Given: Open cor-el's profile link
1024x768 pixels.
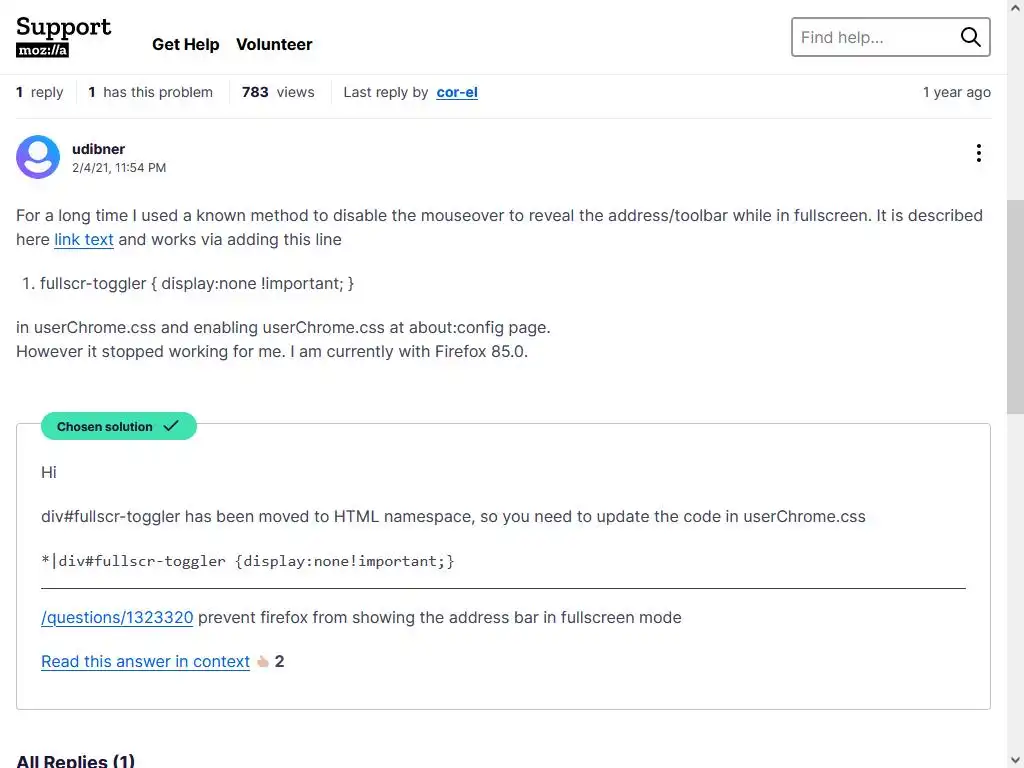Looking at the screenshot, I should click(x=457, y=92).
